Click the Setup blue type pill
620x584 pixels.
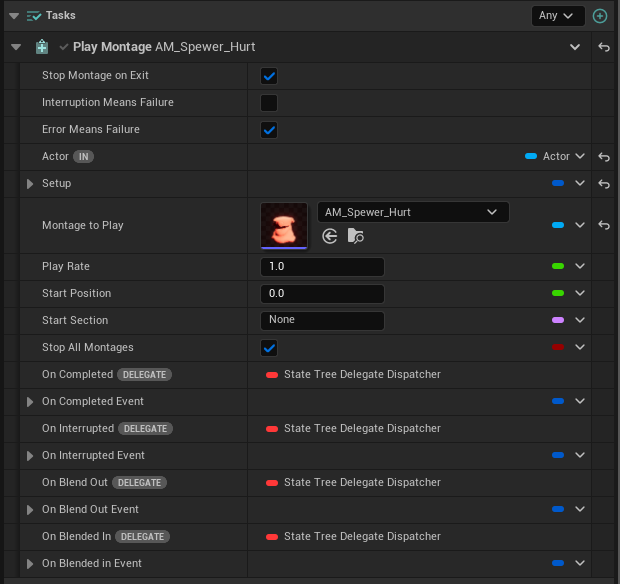click(x=558, y=183)
